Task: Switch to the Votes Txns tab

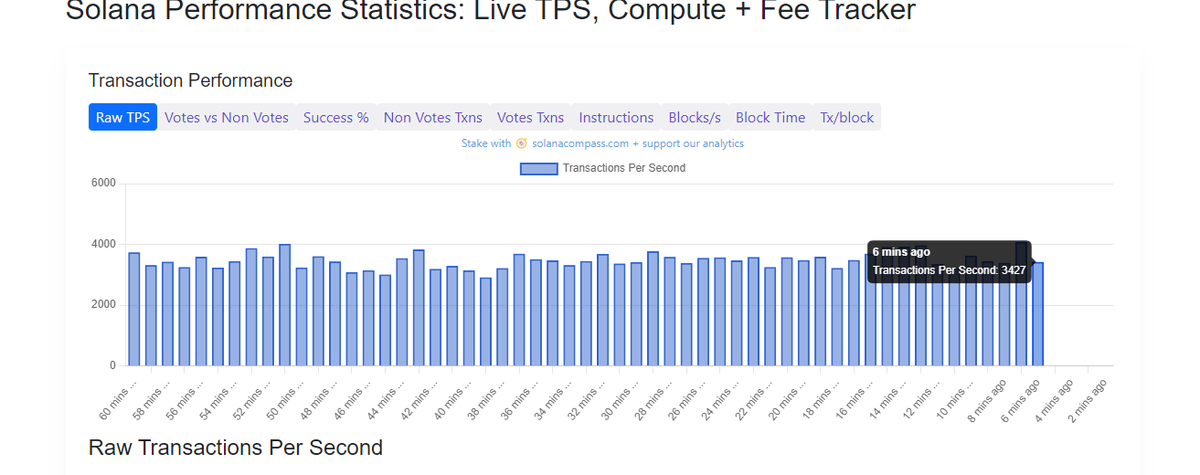Action: pos(530,117)
